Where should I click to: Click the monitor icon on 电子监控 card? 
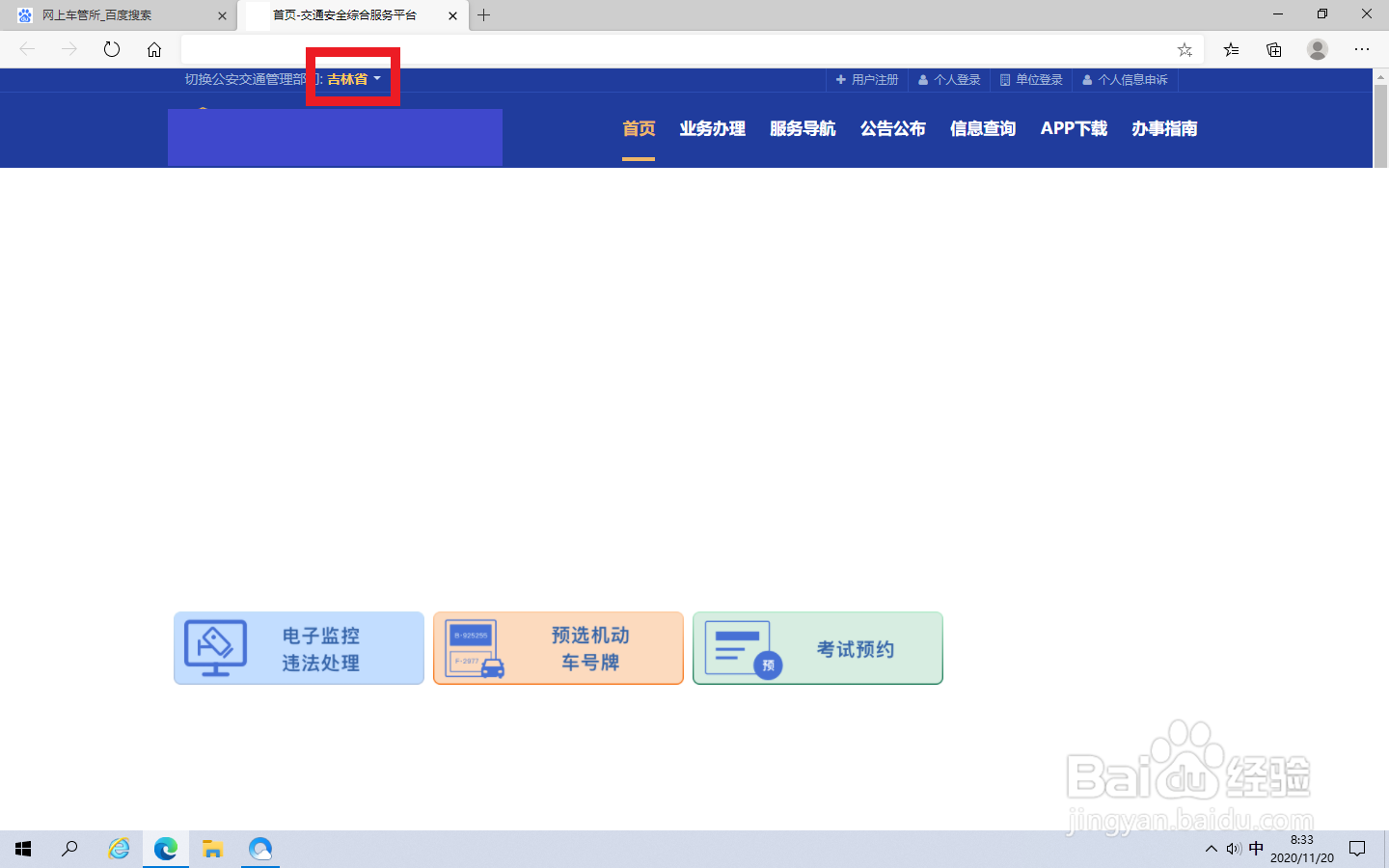215,648
